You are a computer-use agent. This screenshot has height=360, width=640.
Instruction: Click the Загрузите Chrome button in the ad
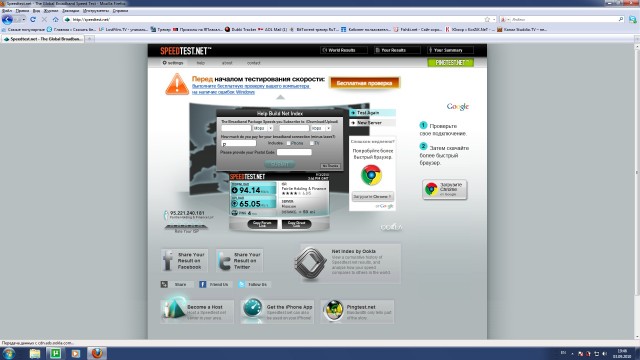point(373,197)
